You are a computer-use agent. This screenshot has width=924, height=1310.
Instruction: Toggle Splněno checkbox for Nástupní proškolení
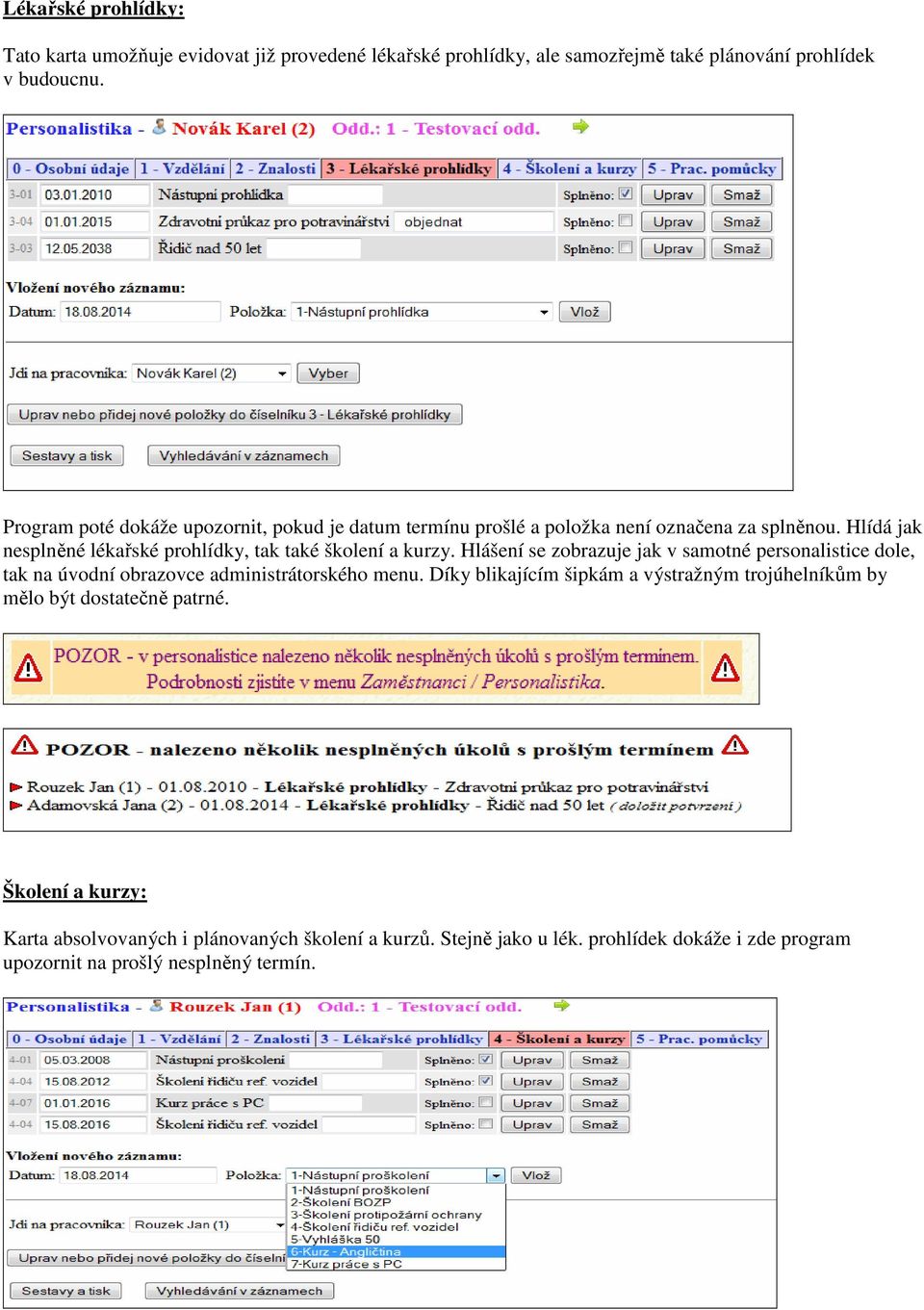click(x=486, y=1059)
